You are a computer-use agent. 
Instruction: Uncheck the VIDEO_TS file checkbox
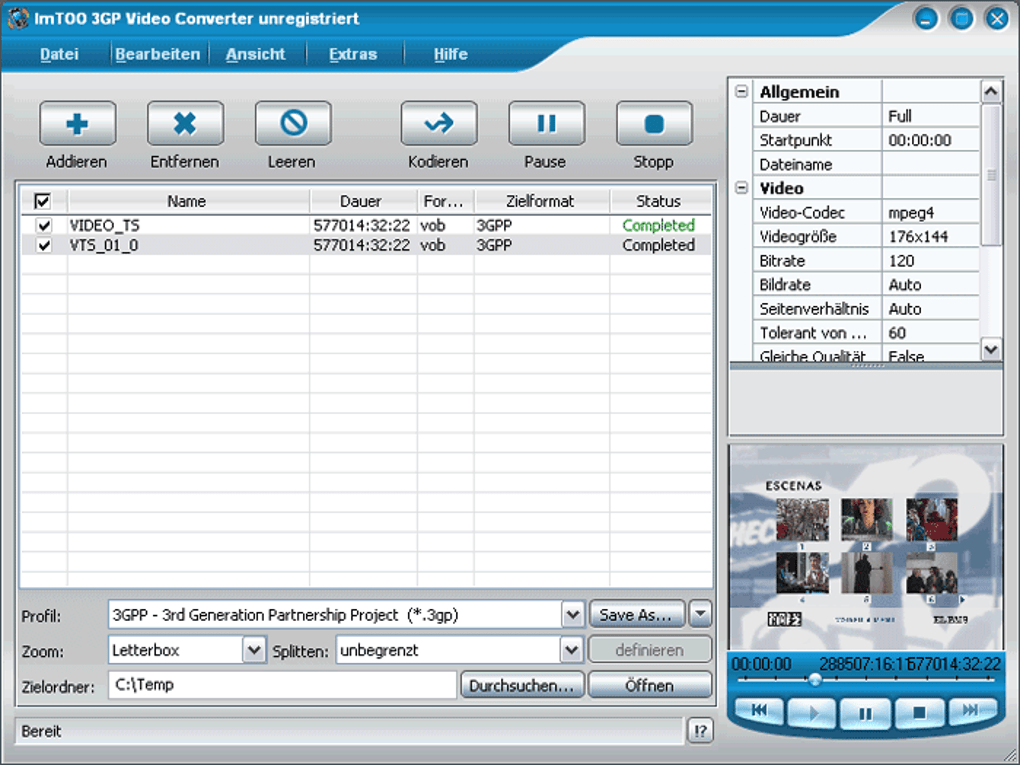pyautogui.click(x=44, y=226)
